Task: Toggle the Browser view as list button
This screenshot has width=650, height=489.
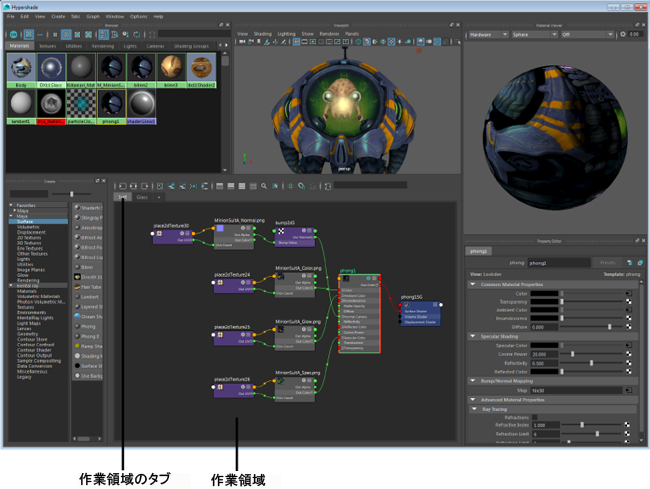Action: pyautogui.click(x=40, y=35)
